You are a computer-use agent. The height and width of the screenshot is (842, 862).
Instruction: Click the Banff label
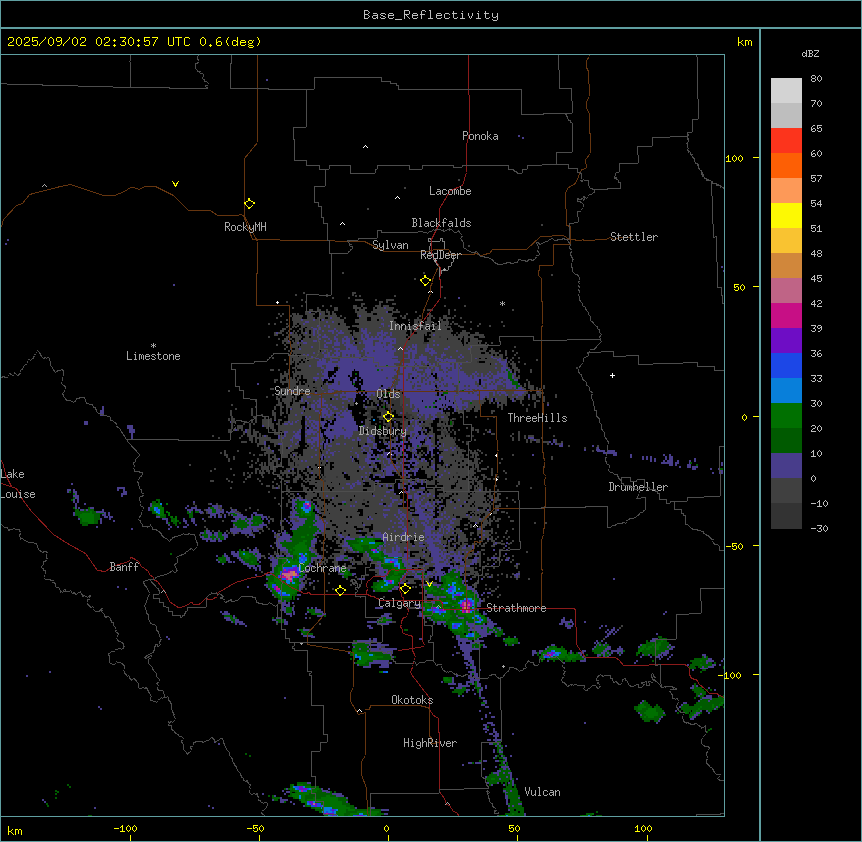coord(124,567)
